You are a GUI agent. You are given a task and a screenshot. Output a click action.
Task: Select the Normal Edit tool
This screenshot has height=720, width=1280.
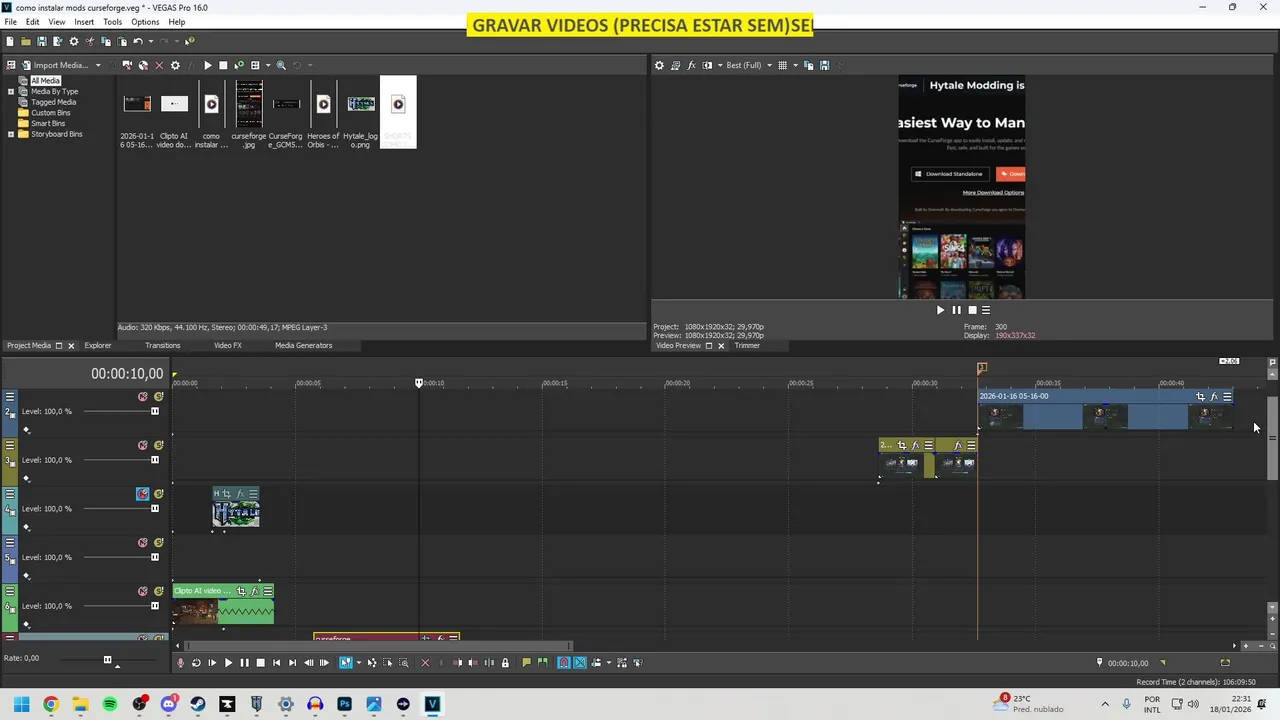(x=346, y=663)
